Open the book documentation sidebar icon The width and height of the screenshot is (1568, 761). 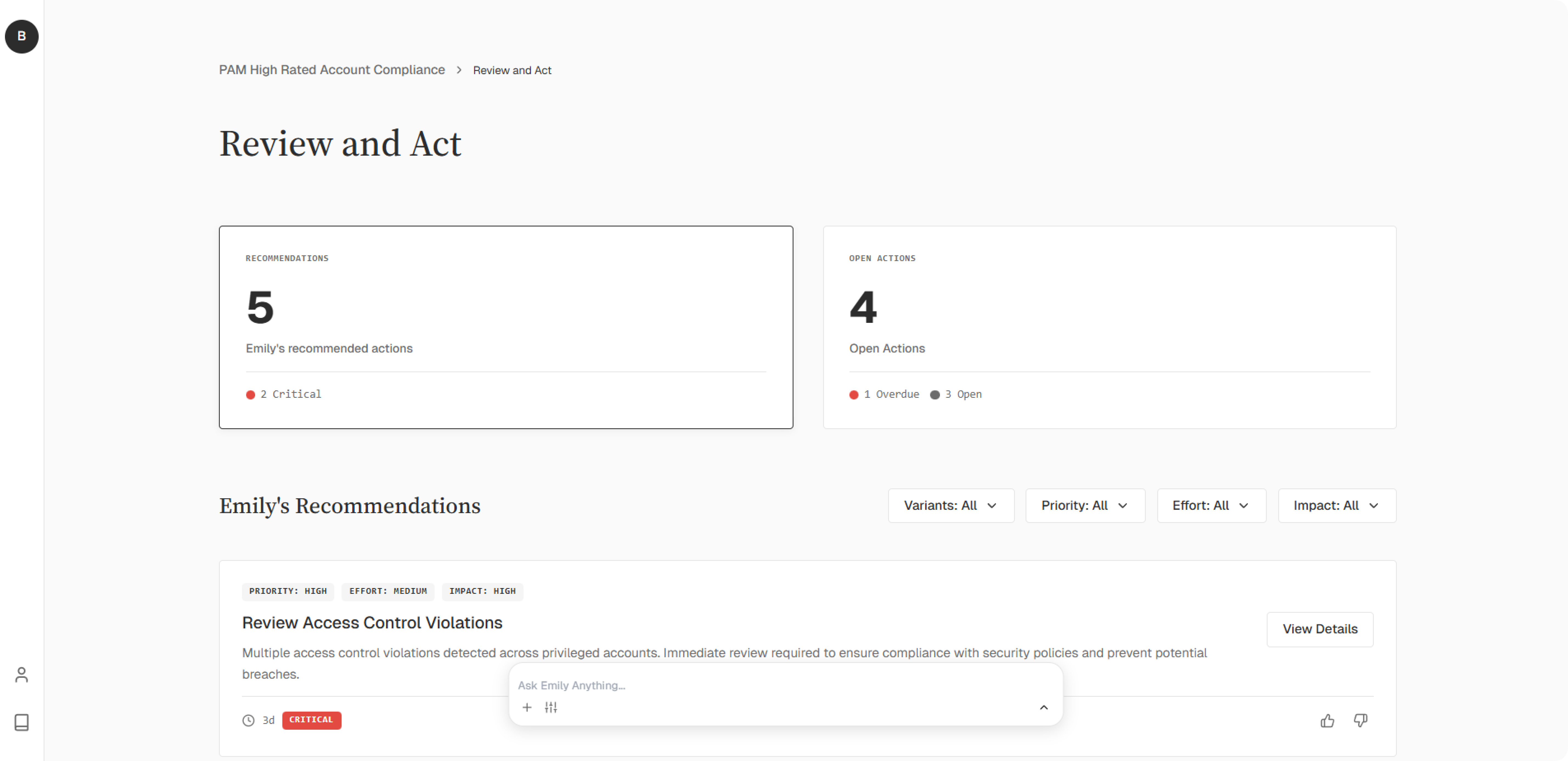pyautogui.click(x=22, y=722)
